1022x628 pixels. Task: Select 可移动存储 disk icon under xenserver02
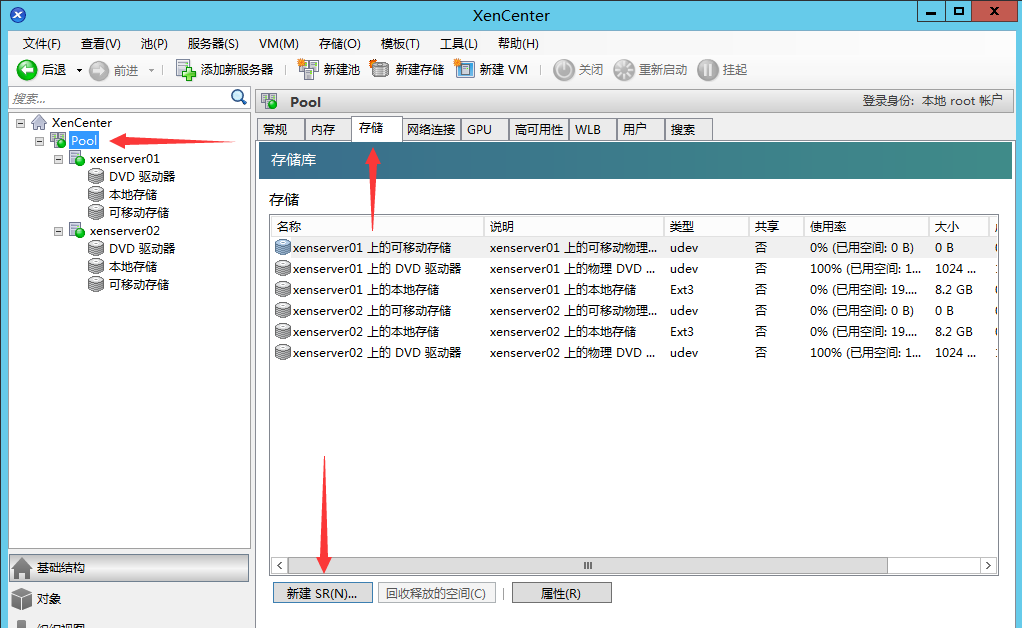(96, 284)
